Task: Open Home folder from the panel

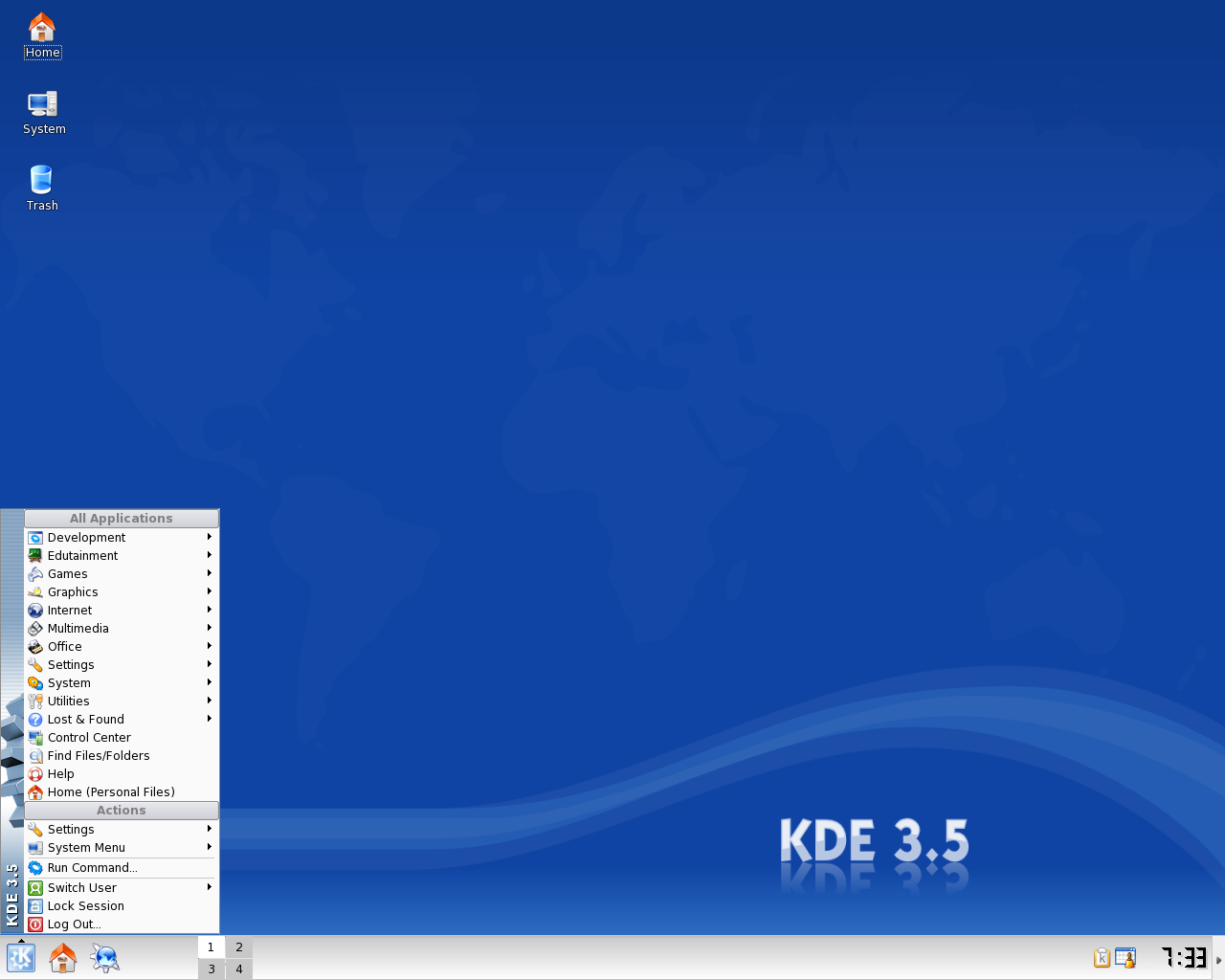Action: [x=63, y=958]
